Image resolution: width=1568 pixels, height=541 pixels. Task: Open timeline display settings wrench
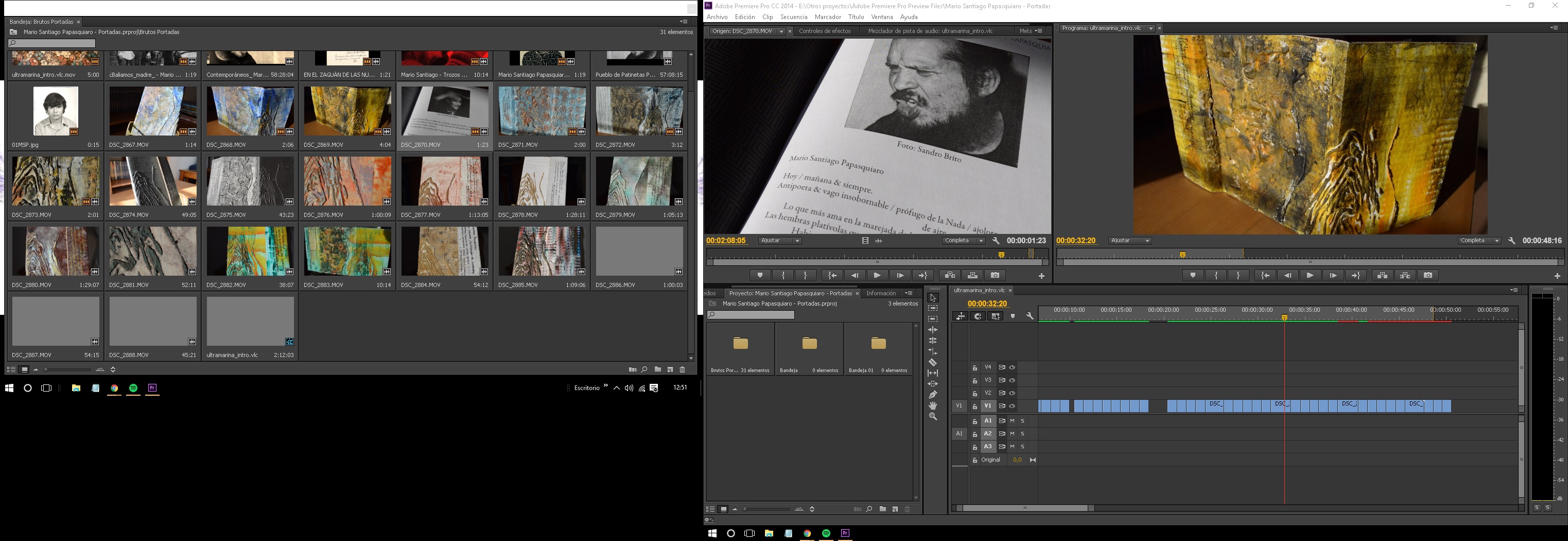click(x=1030, y=316)
